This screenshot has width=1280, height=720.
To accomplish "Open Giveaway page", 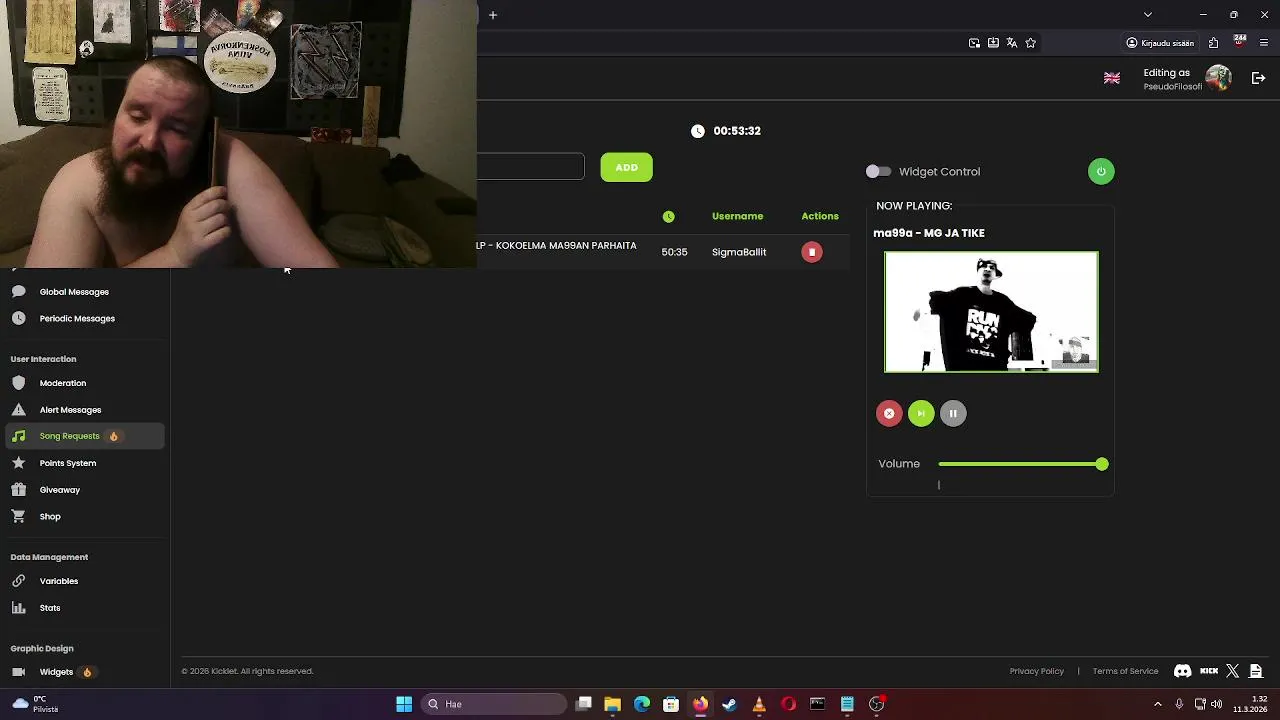I will [x=60, y=490].
